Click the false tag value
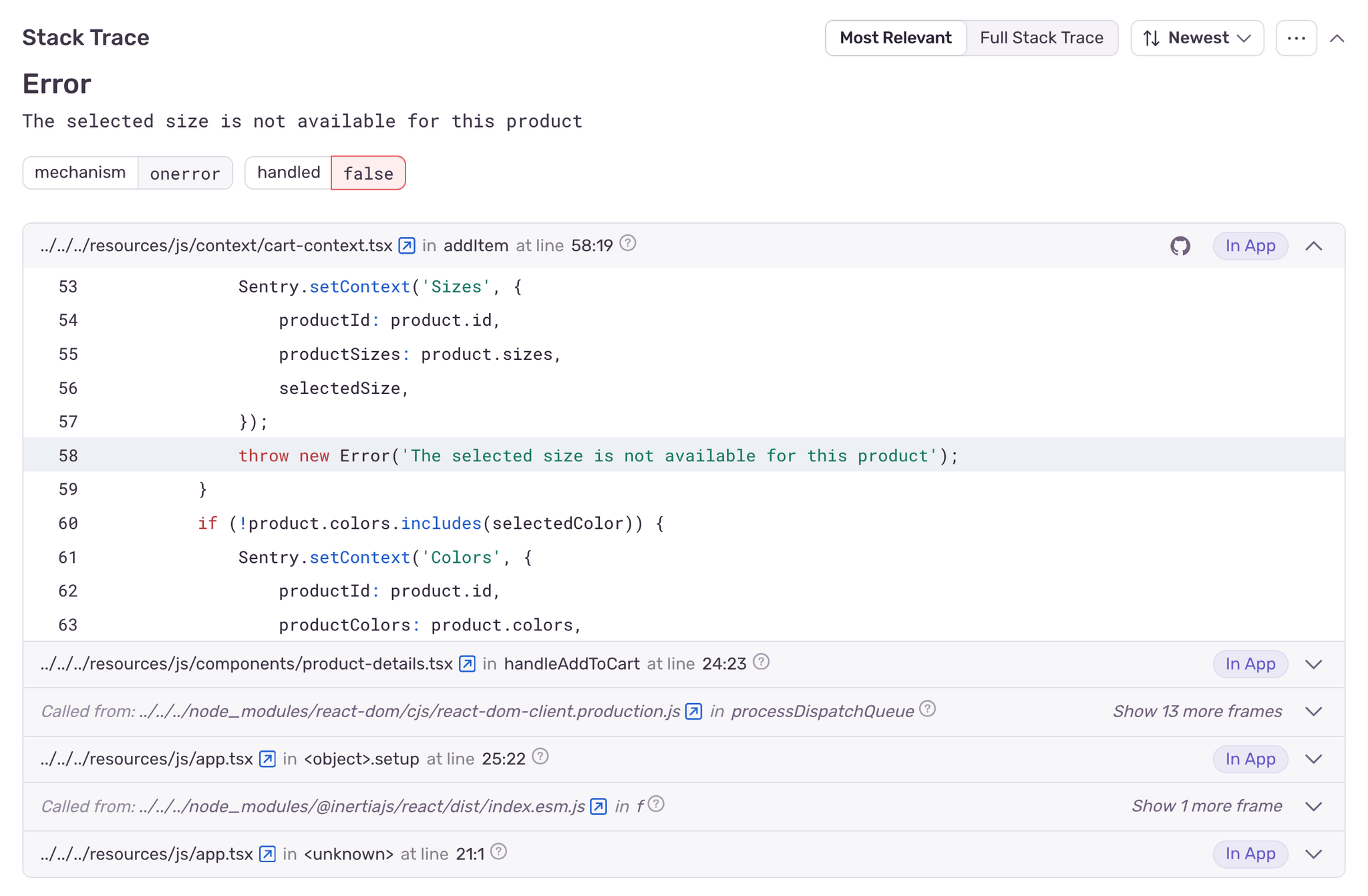 pos(368,173)
